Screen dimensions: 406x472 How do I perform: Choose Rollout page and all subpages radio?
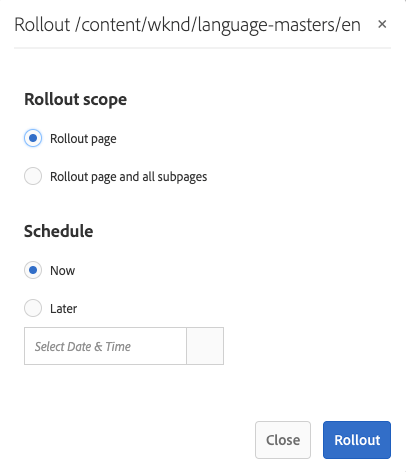click(x=33, y=176)
